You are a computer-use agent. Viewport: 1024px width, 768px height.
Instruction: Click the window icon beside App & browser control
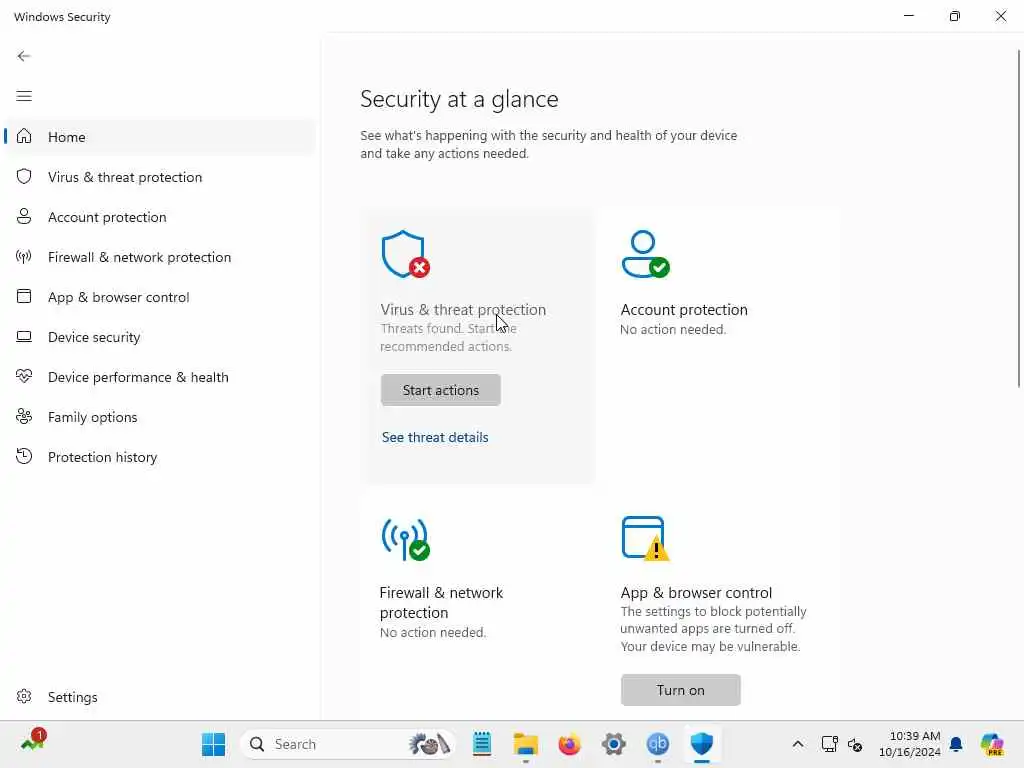coord(24,296)
